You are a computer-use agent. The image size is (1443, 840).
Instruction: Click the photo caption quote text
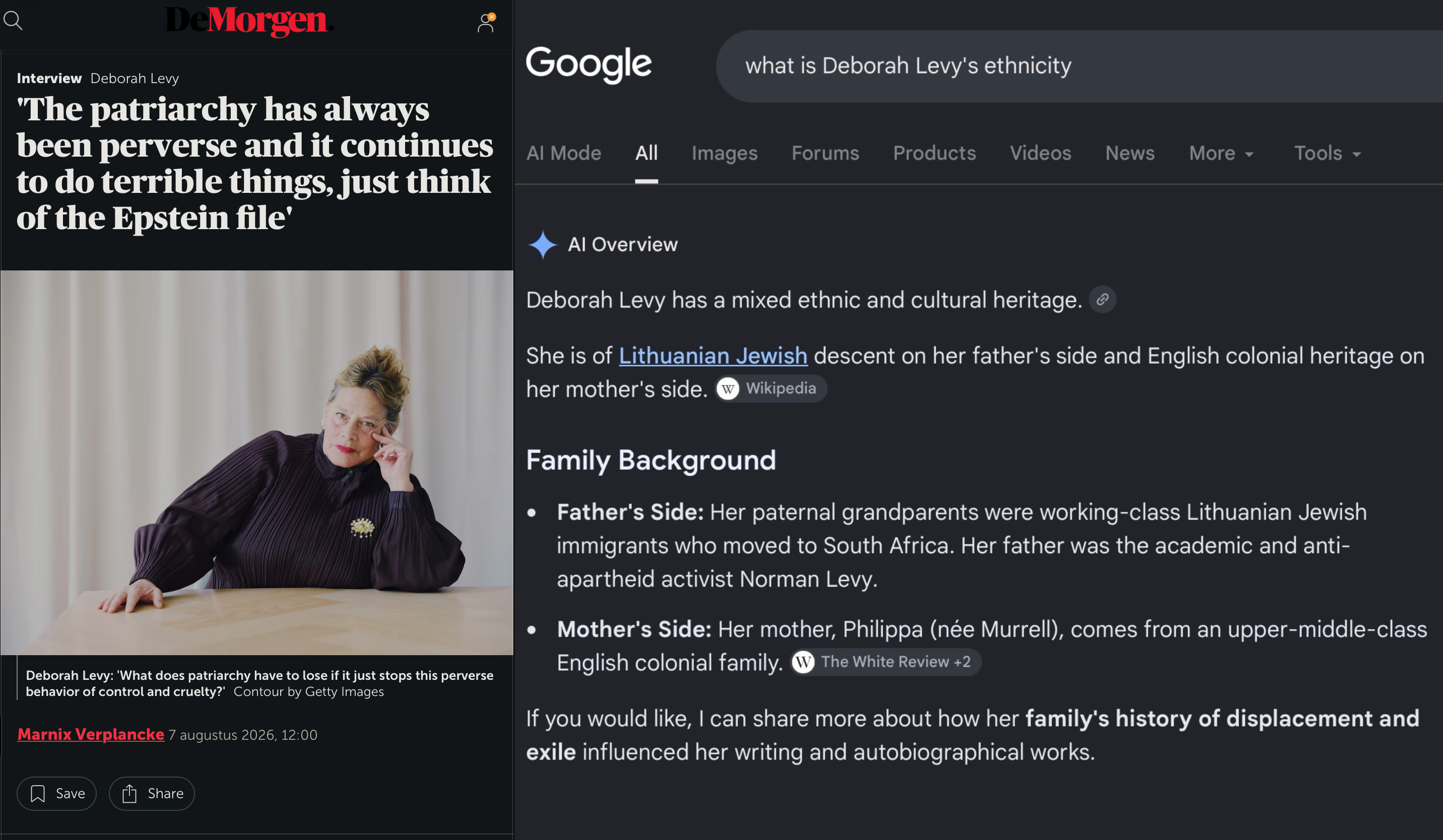259,683
